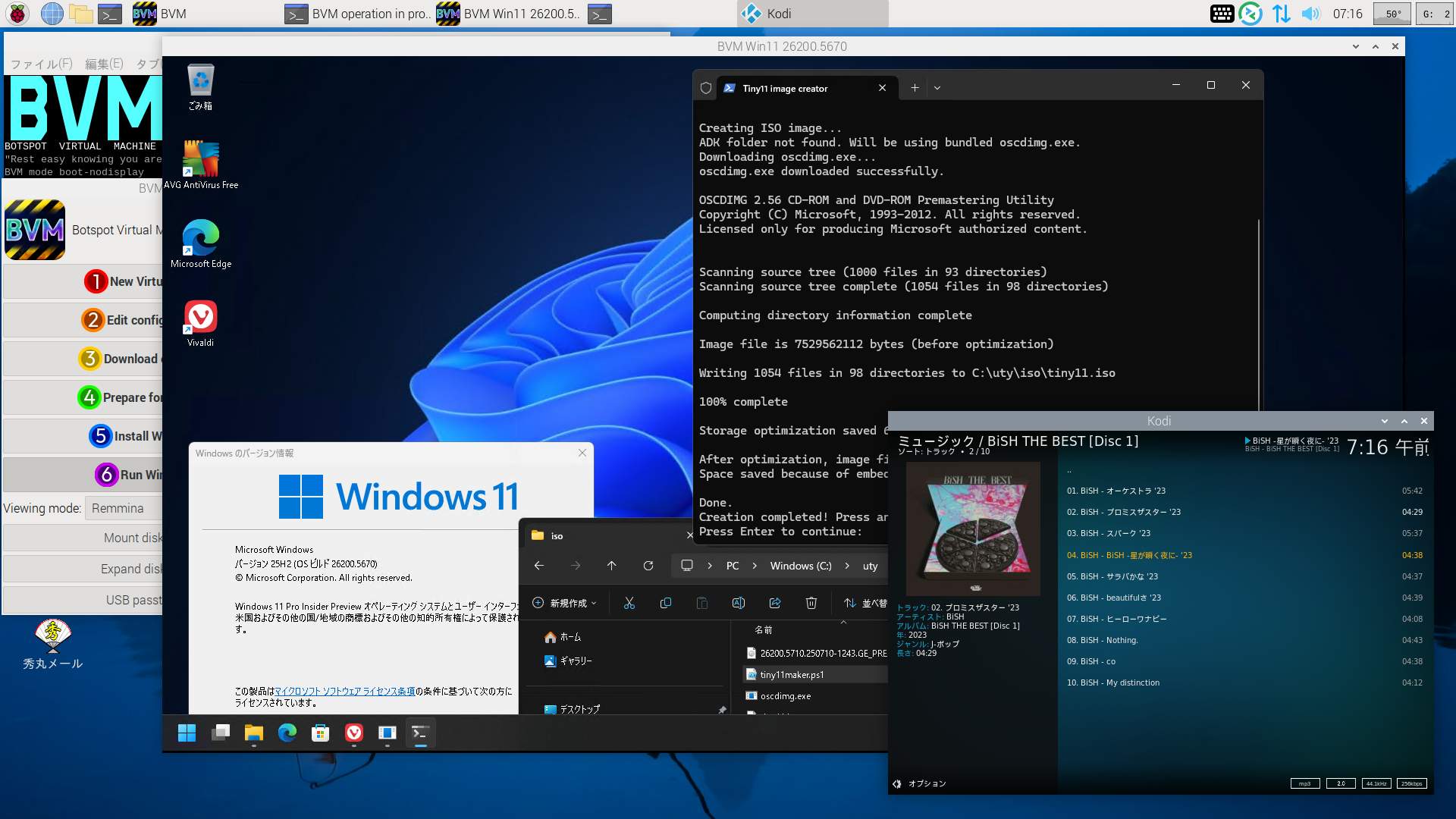Expand the 新規作成 dropdown in Explorer
The height and width of the screenshot is (819, 1456).
(564, 603)
